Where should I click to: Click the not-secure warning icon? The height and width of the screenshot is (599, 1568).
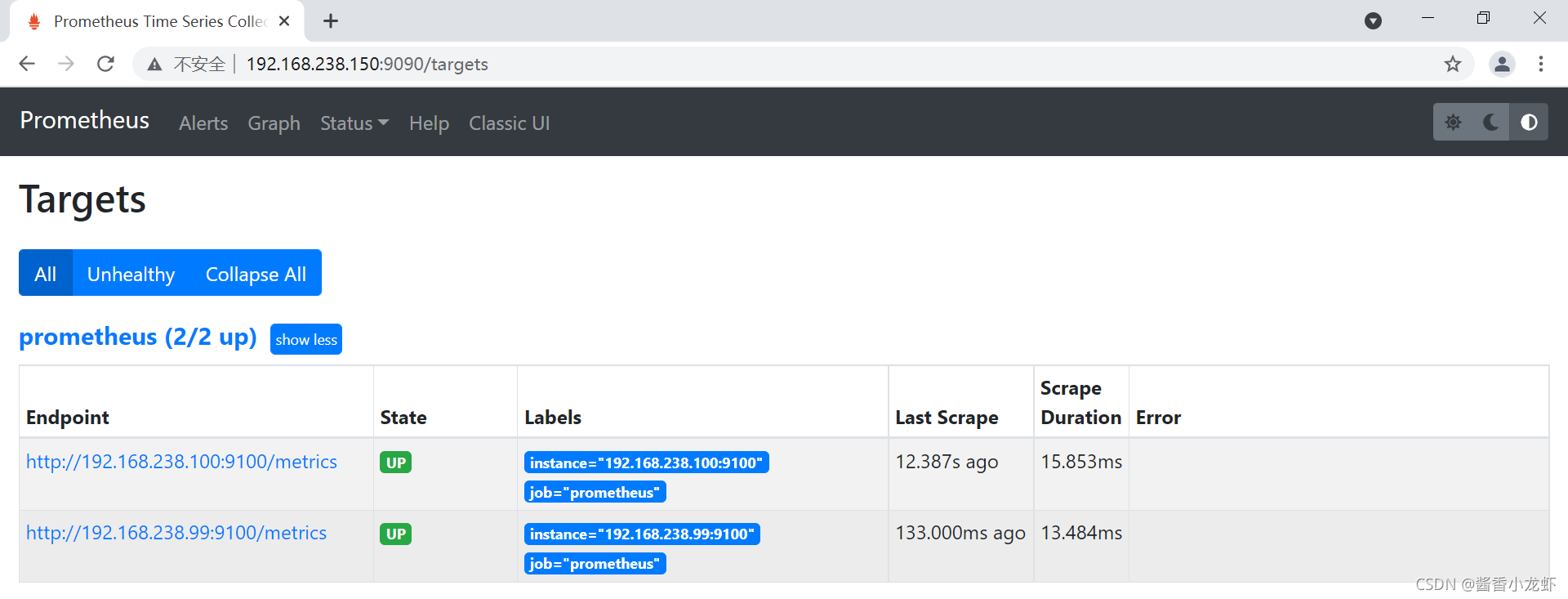click(x=154, y=65)
